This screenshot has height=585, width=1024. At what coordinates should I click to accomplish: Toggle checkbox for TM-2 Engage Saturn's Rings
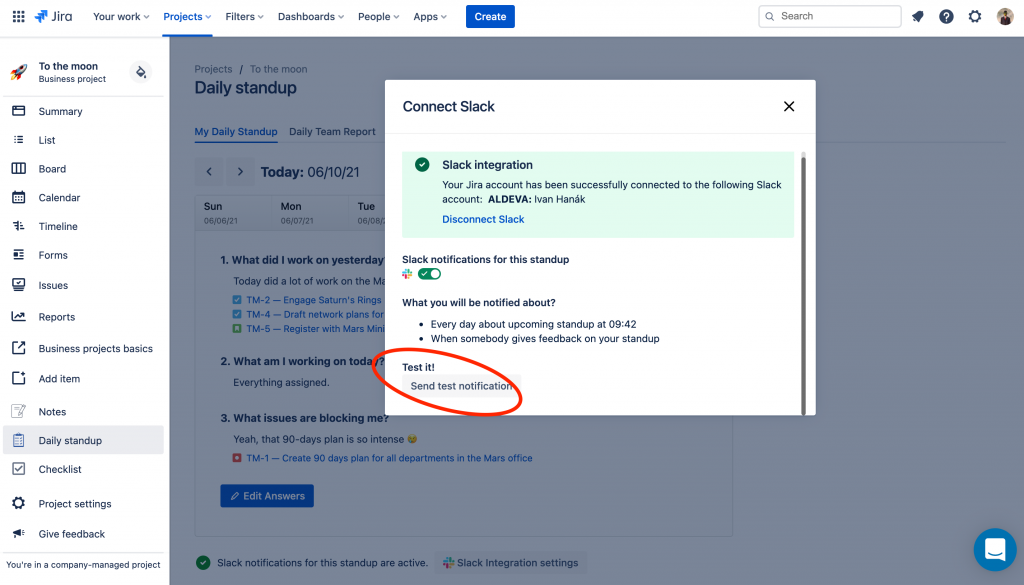237,300
